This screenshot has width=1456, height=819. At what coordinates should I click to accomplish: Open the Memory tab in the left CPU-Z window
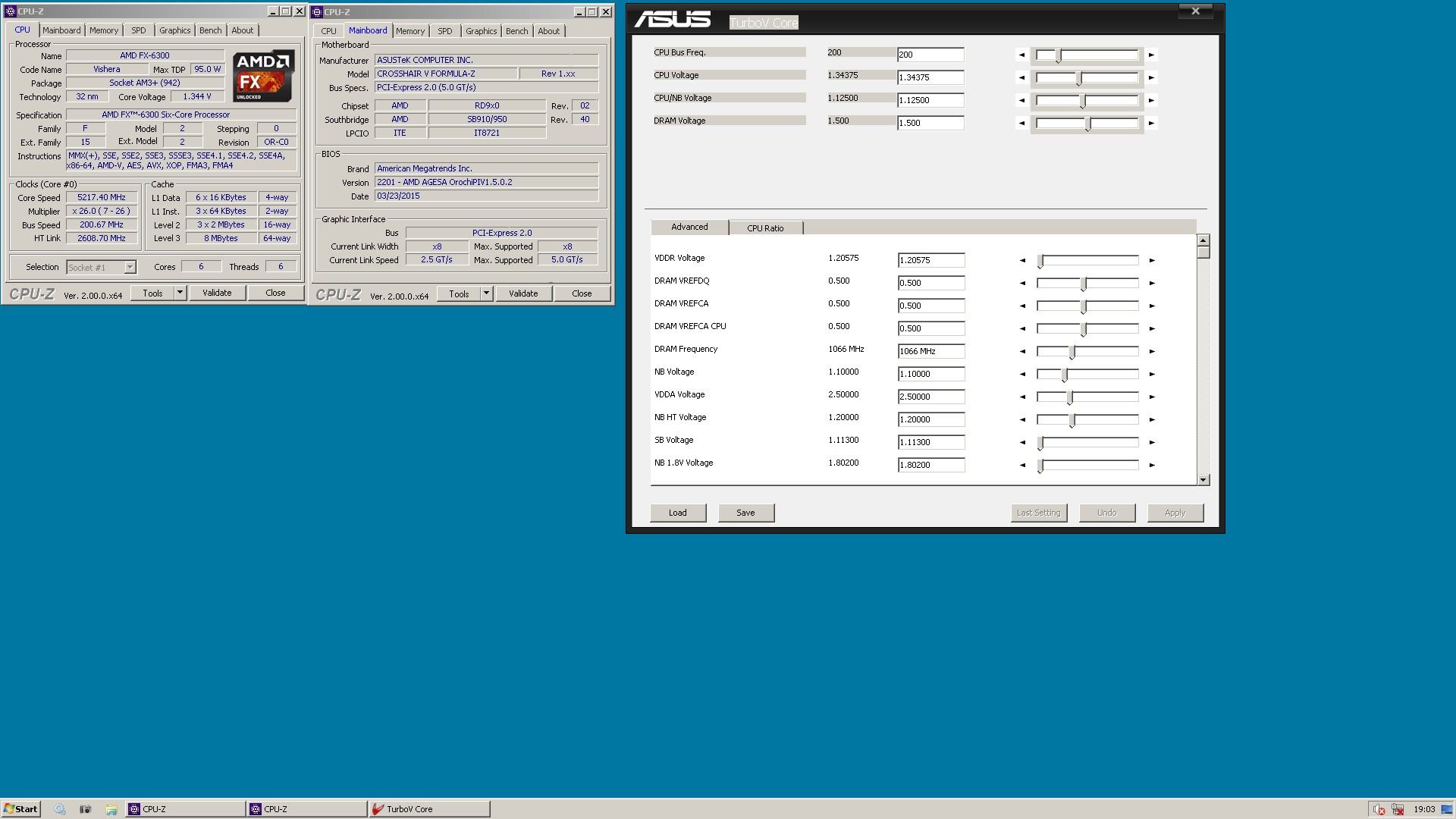(x=103, y=30)
